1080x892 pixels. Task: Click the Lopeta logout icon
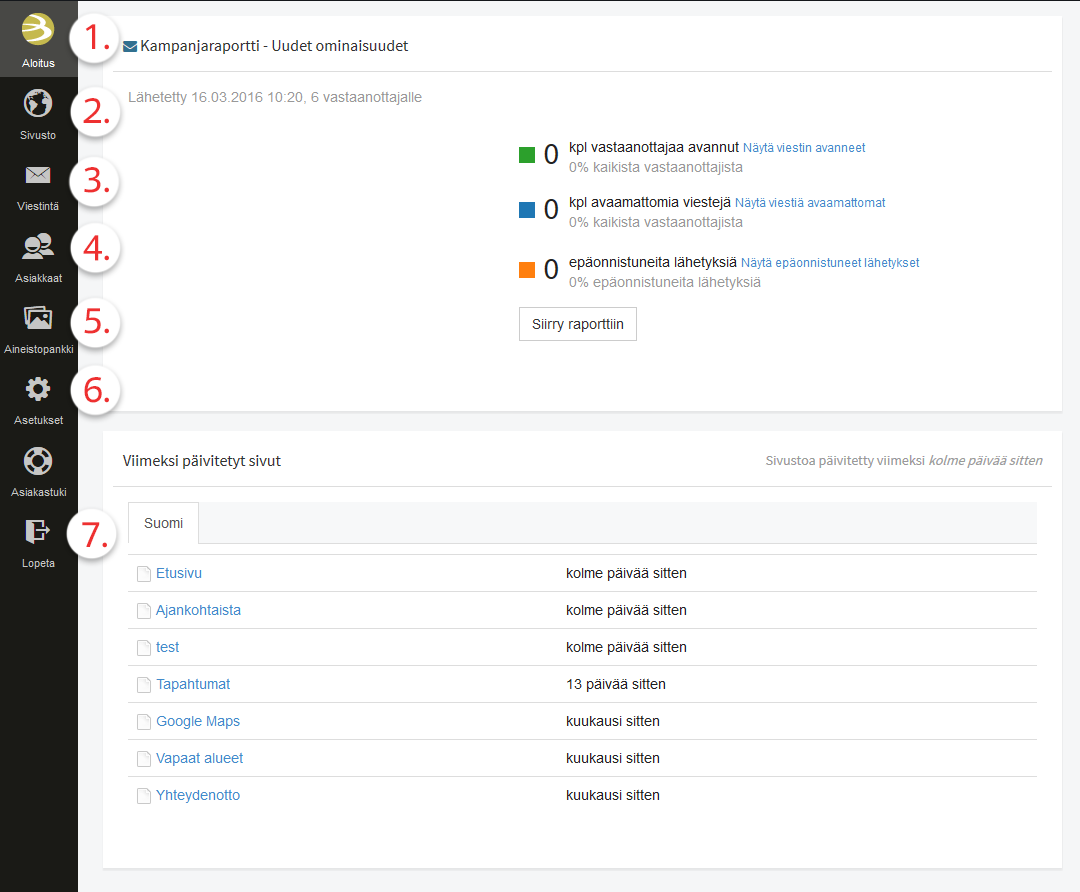(x=38, y=532)
